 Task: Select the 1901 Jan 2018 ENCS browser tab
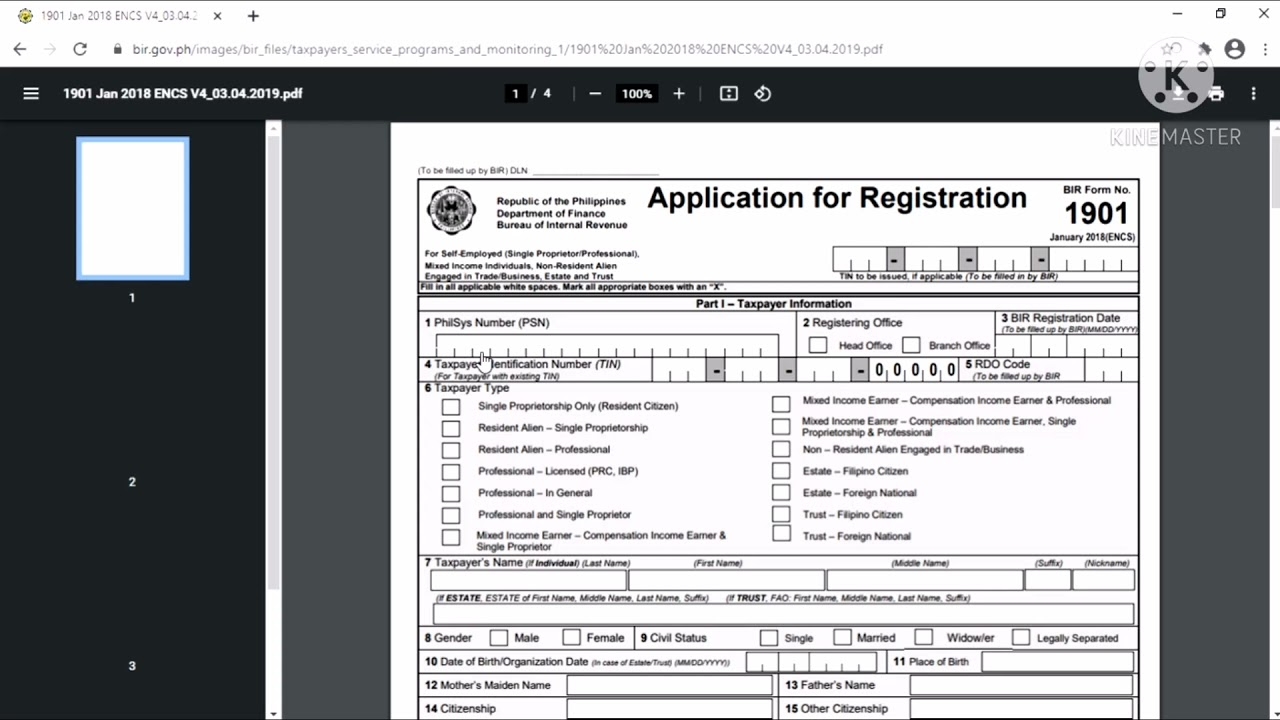coord(120,16)
